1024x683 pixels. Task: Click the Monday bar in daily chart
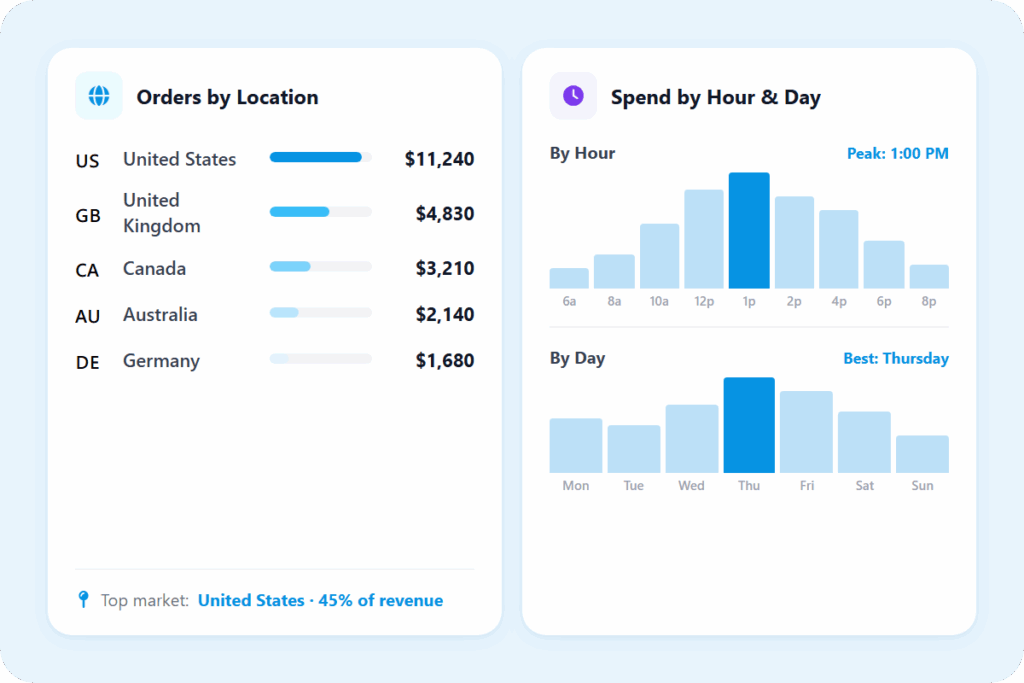tap(576, 446)
